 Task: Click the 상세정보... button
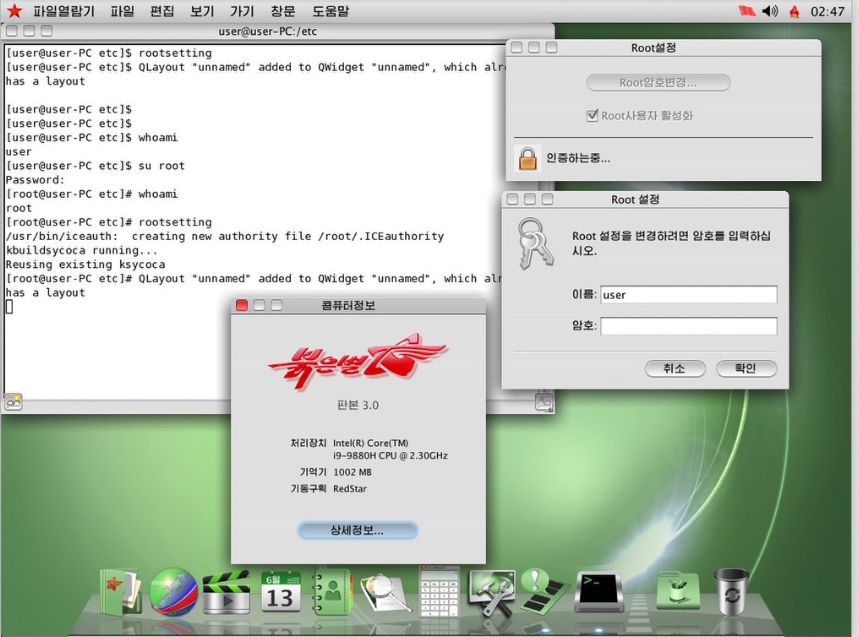click(x=357, y=530)
